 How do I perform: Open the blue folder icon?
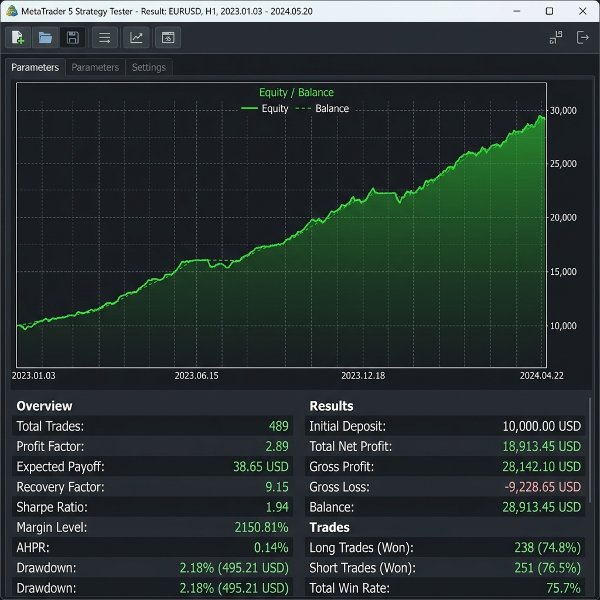point(45,38)
